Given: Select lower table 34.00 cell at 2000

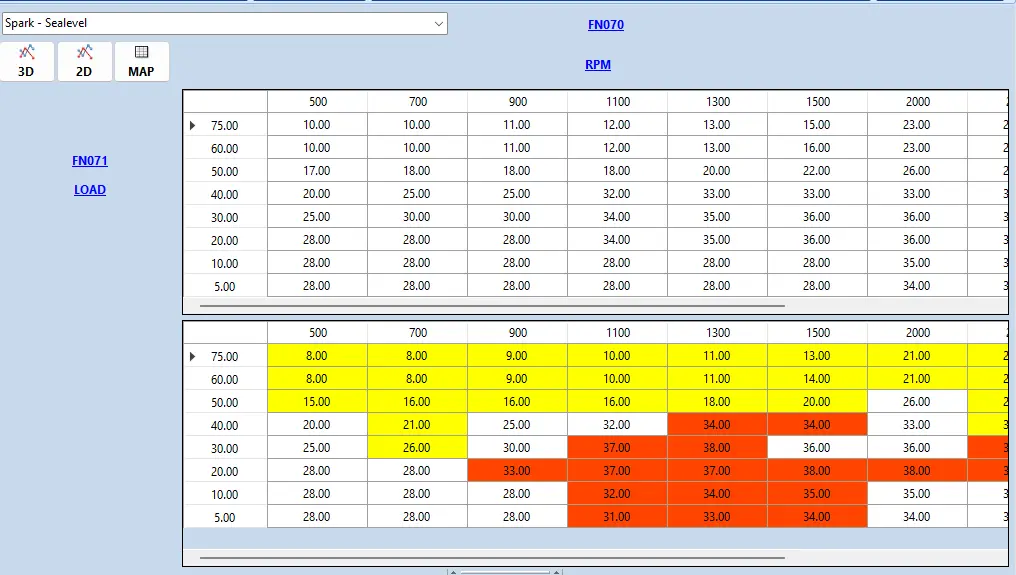Looking at the screenshot, I should [918, 517].
